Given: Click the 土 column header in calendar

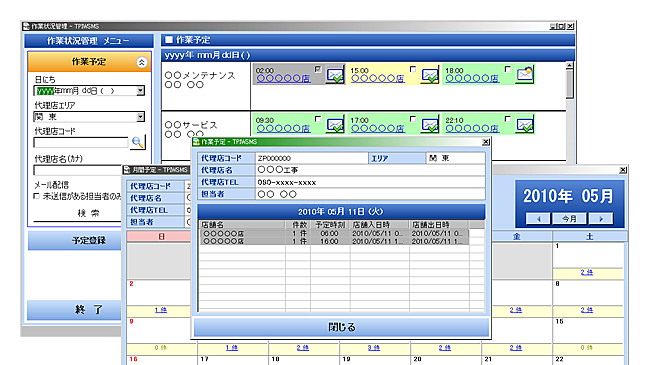Looking at the screenshot, I should (x=589, y=236).
